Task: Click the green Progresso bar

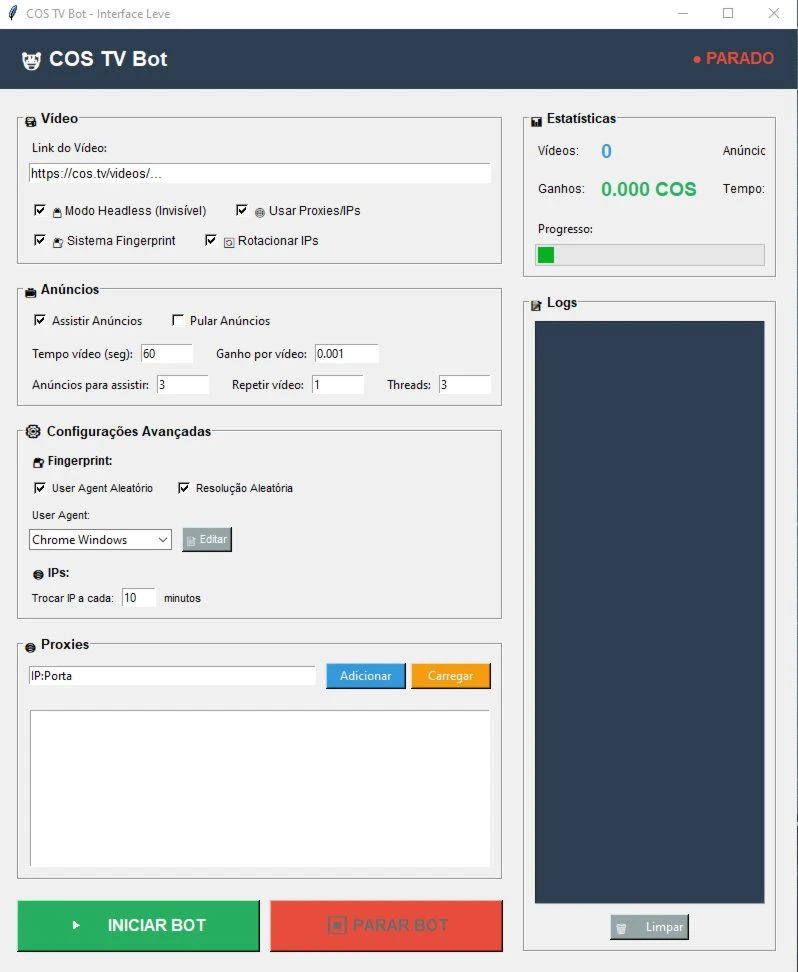Action: click(x=650, y=255)
